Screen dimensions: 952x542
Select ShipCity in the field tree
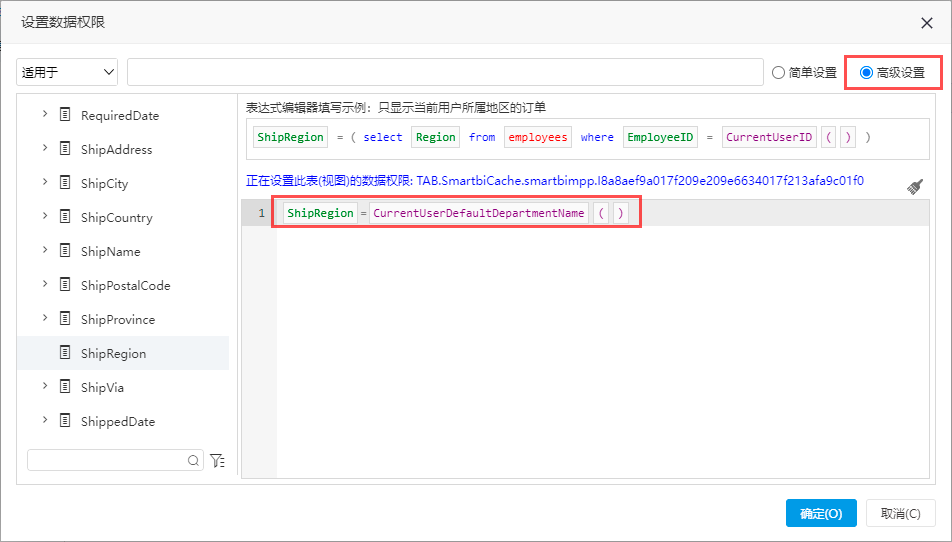[104, 183]
